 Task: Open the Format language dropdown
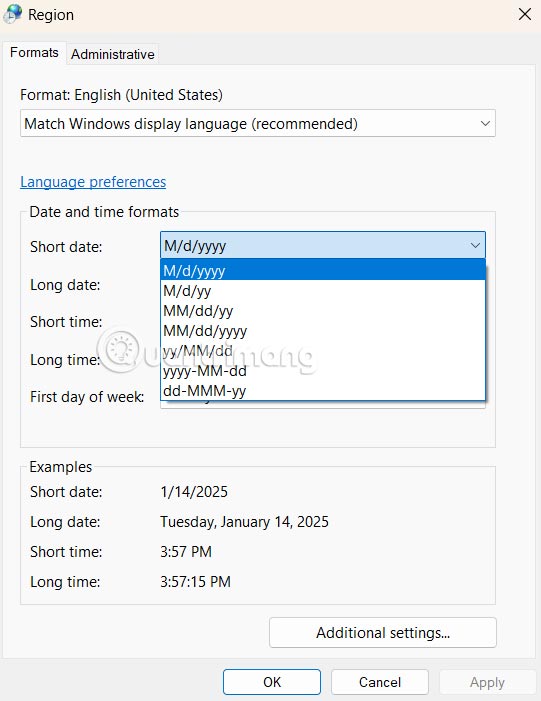pos(258,123)
